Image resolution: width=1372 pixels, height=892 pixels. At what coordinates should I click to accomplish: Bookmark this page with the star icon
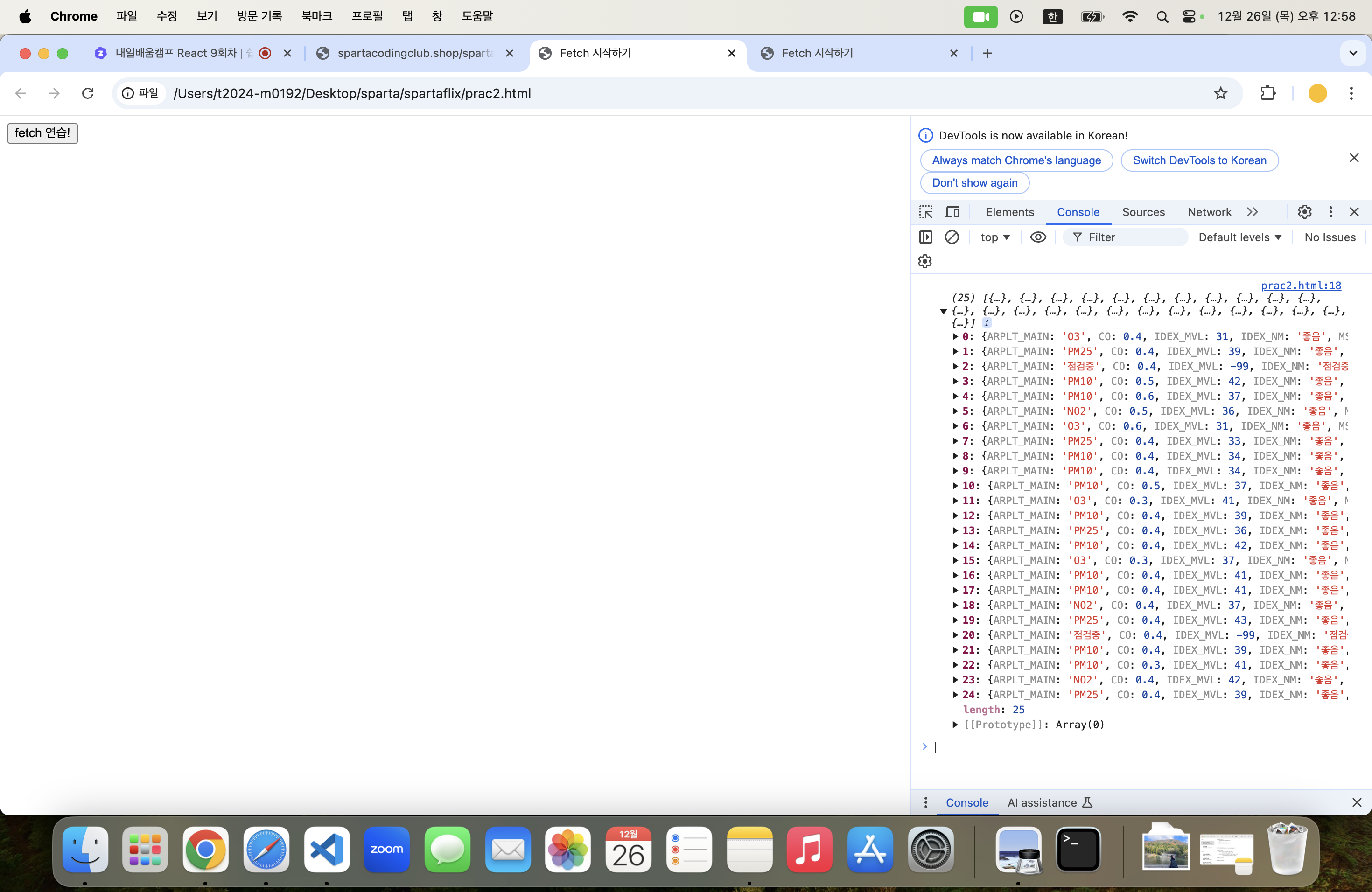[1220, 93]
